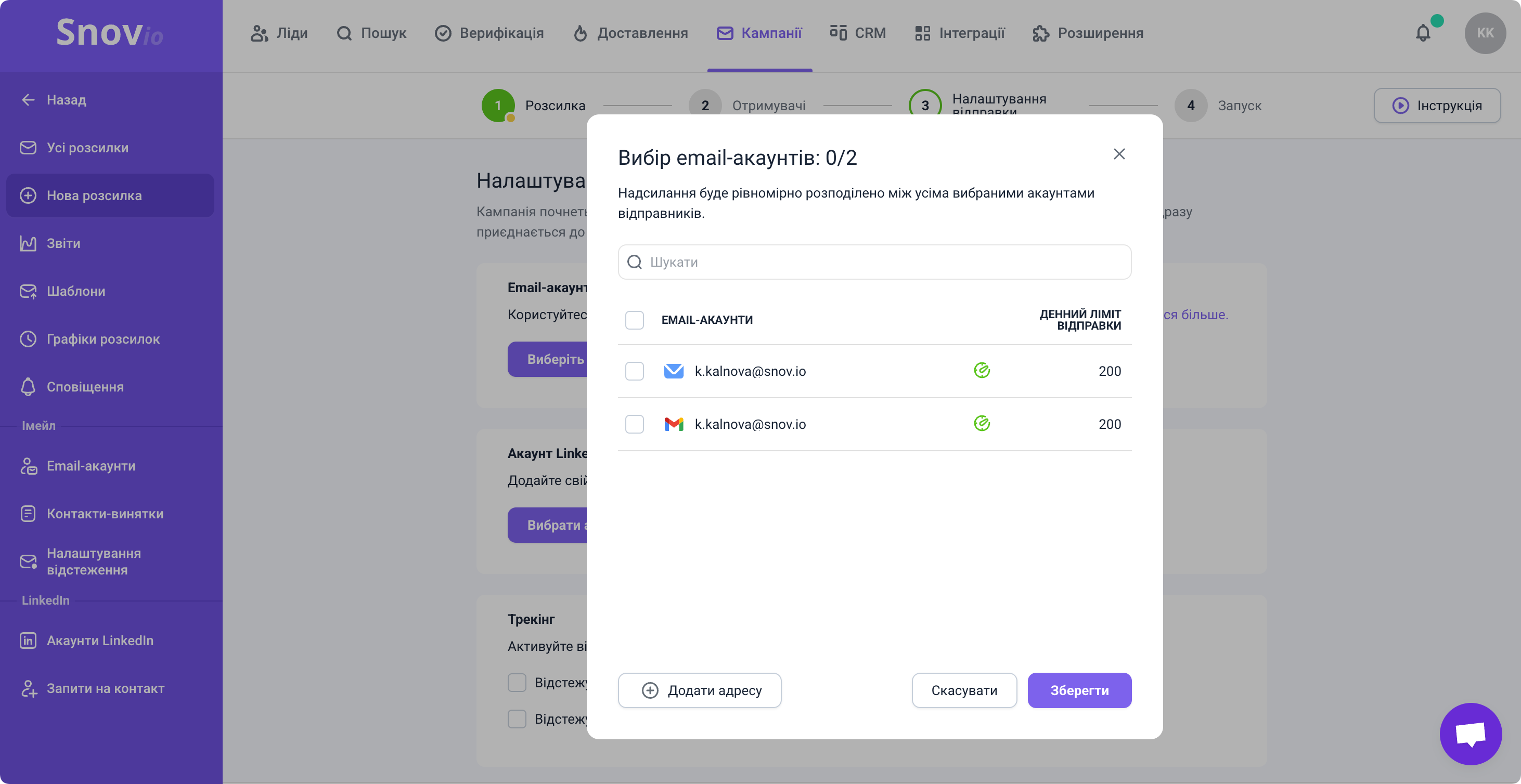Screen dimensions: 1521x784
Task: Click green status icon in first account row
Action: coord(982,371)
